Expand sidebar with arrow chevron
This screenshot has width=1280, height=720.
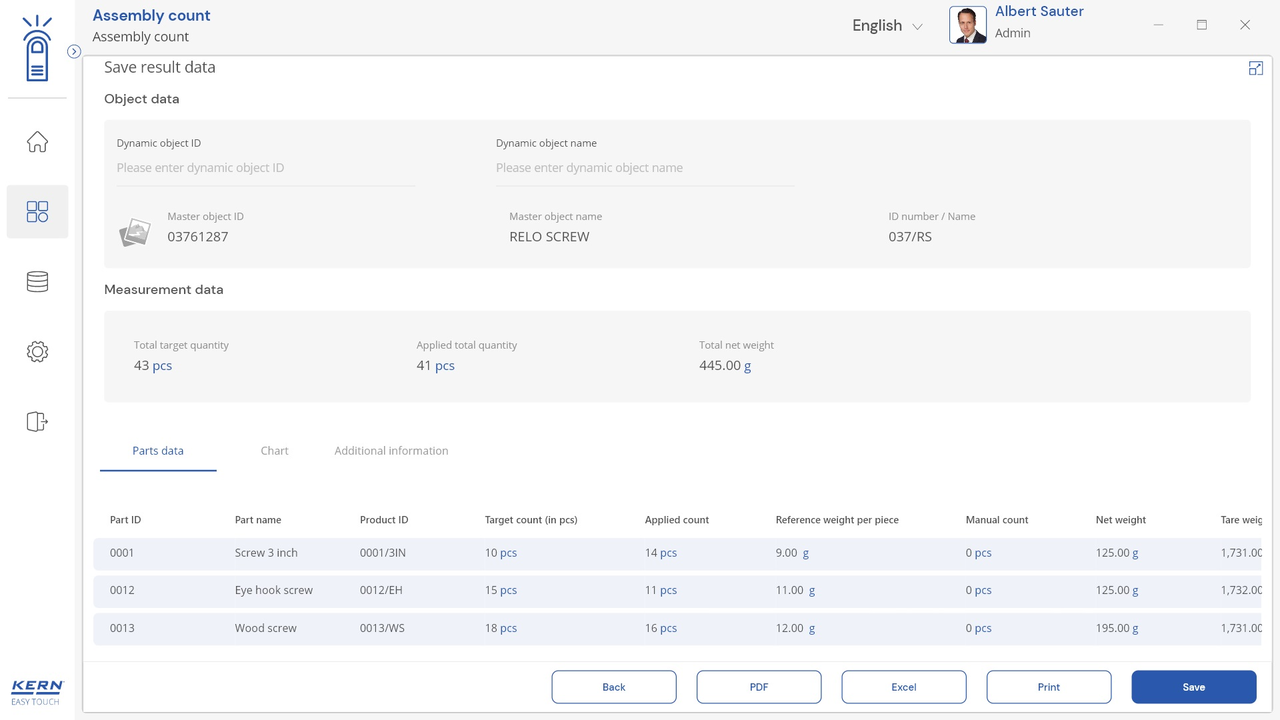coord(74,52)
